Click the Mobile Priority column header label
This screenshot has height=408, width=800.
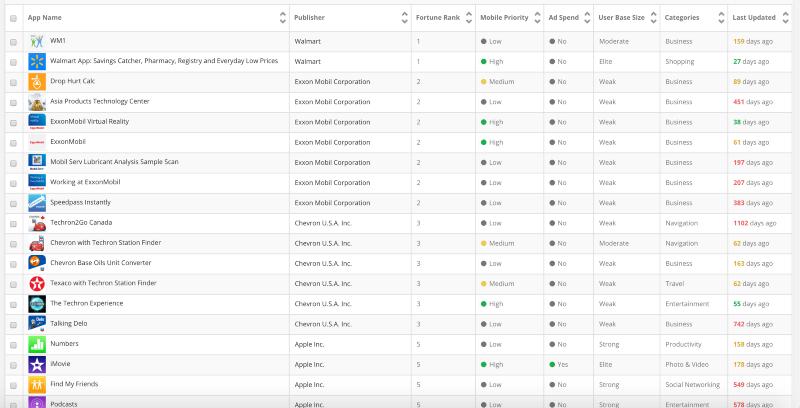504,17
